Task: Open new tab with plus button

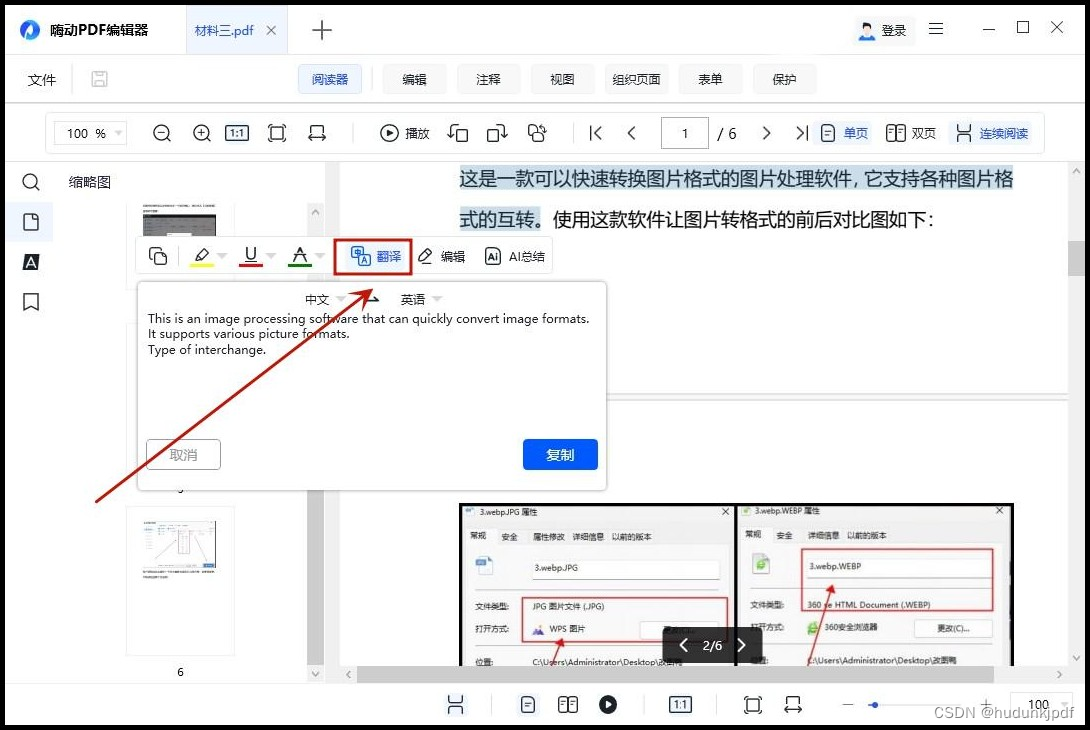Action: 322,30
